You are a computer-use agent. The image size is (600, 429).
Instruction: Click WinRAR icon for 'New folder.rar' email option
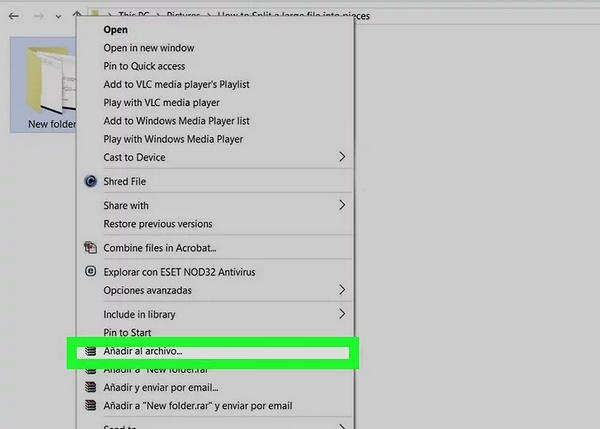coord(91,406)
